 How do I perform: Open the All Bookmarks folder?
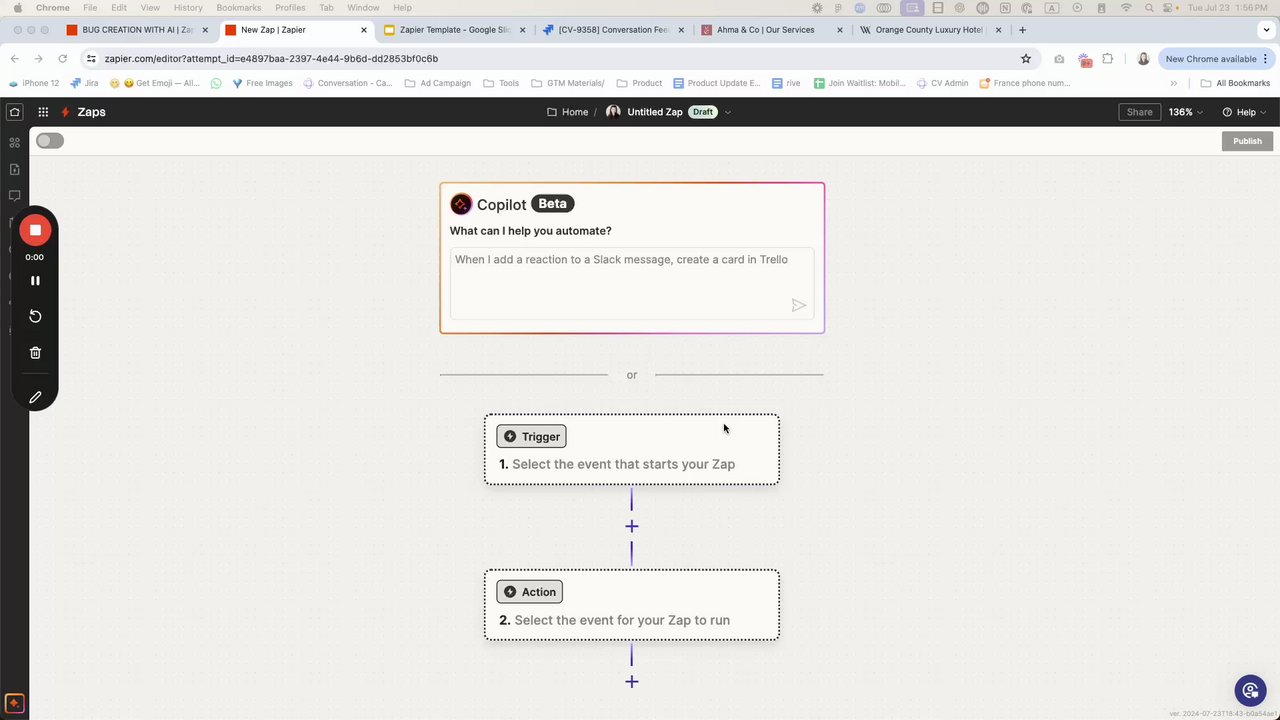(1235, 83)
